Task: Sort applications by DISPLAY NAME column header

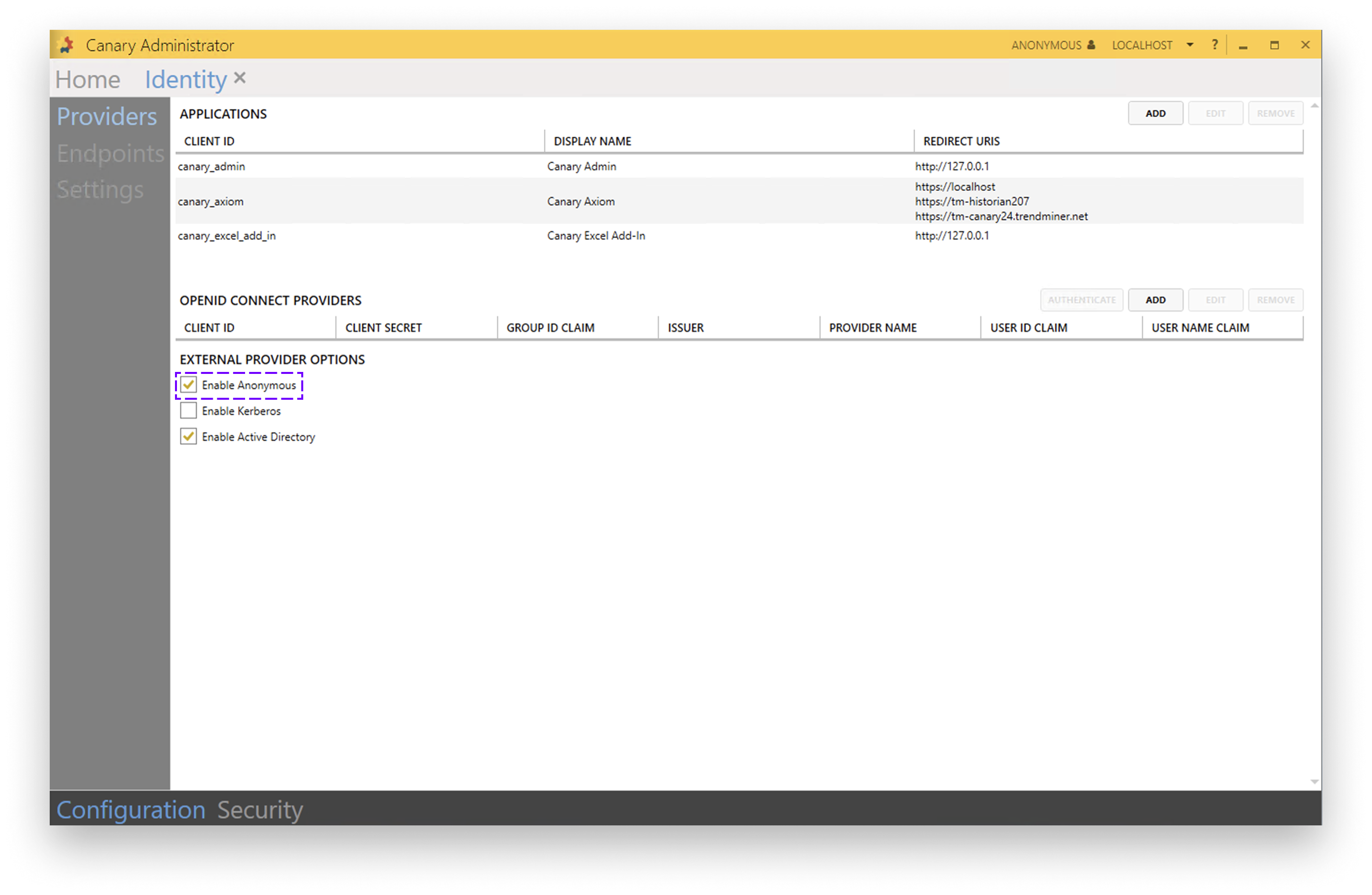Action: (x=729, y=141)
